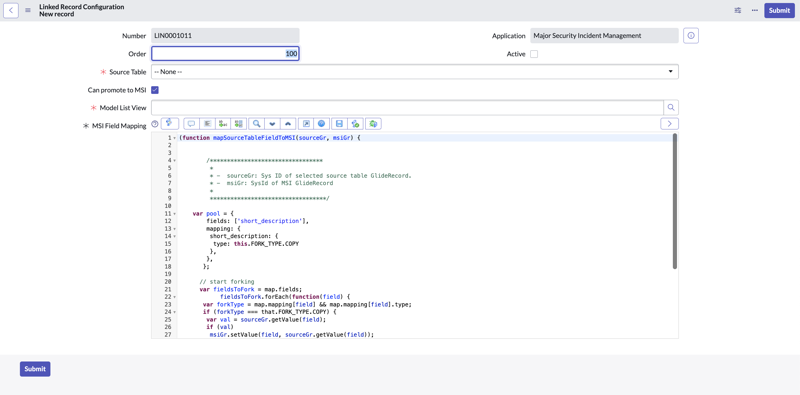The height and width of the screenshot is (395, 800).
Task: Click 'var val = sourceGr.getValue(field);' line
Action: [266, 319]
